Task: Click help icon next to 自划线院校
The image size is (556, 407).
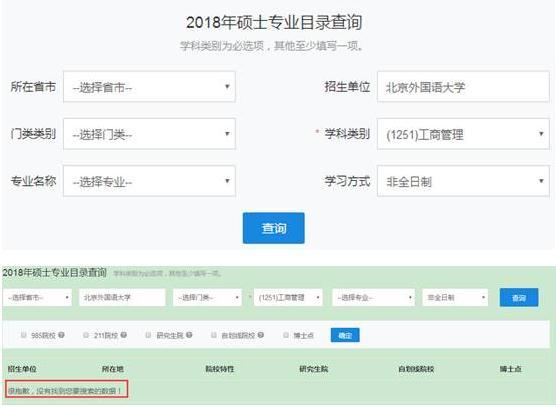Action: pos(261,335)
